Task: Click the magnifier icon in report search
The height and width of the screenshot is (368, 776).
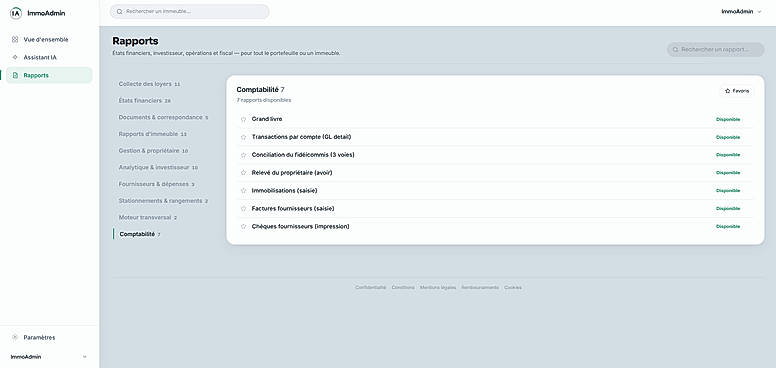Action: (676, 49)
